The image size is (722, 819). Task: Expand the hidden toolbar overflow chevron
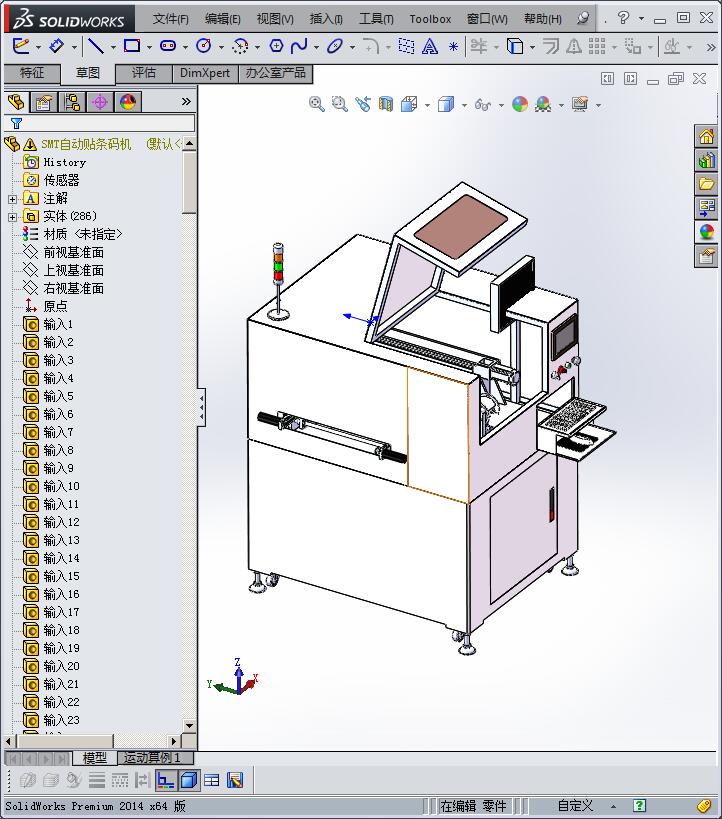point(711,47)
